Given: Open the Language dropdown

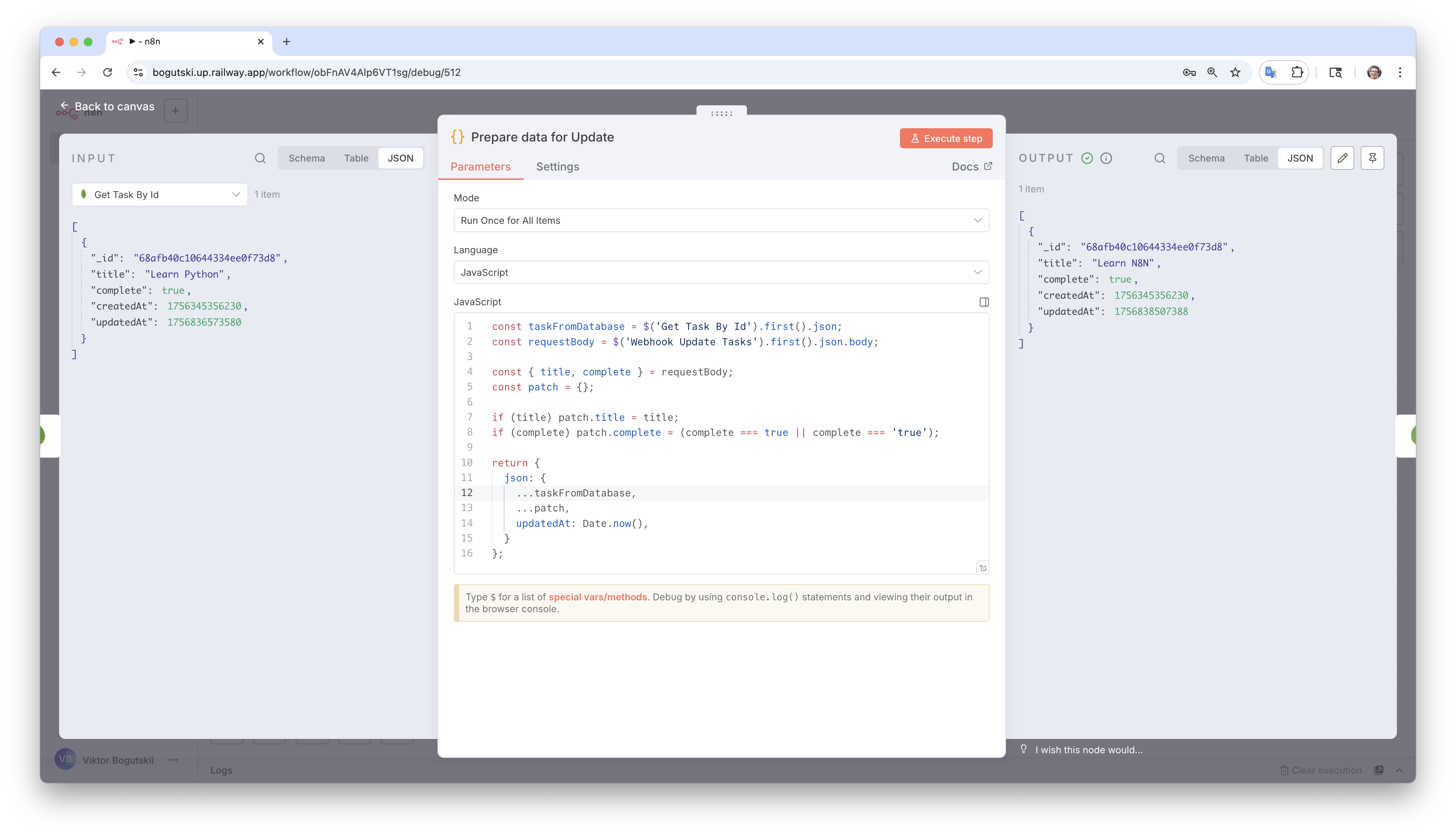Looking at the screenshot, I should tap(720, 272).
